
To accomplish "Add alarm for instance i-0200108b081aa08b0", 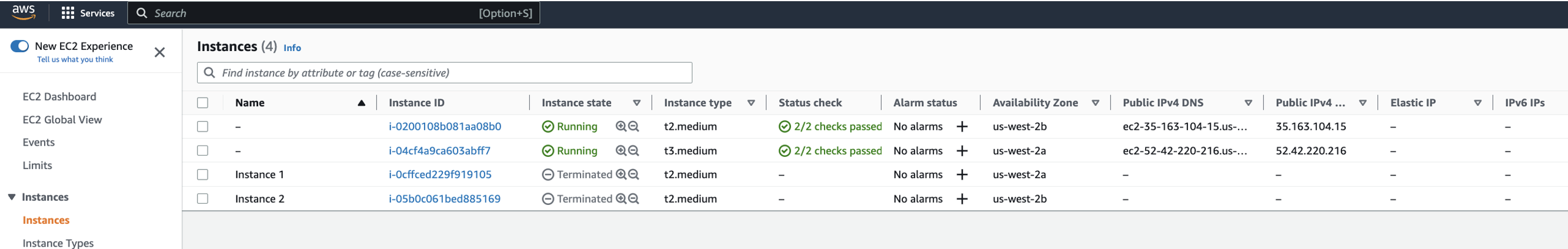I will point(962,127).
